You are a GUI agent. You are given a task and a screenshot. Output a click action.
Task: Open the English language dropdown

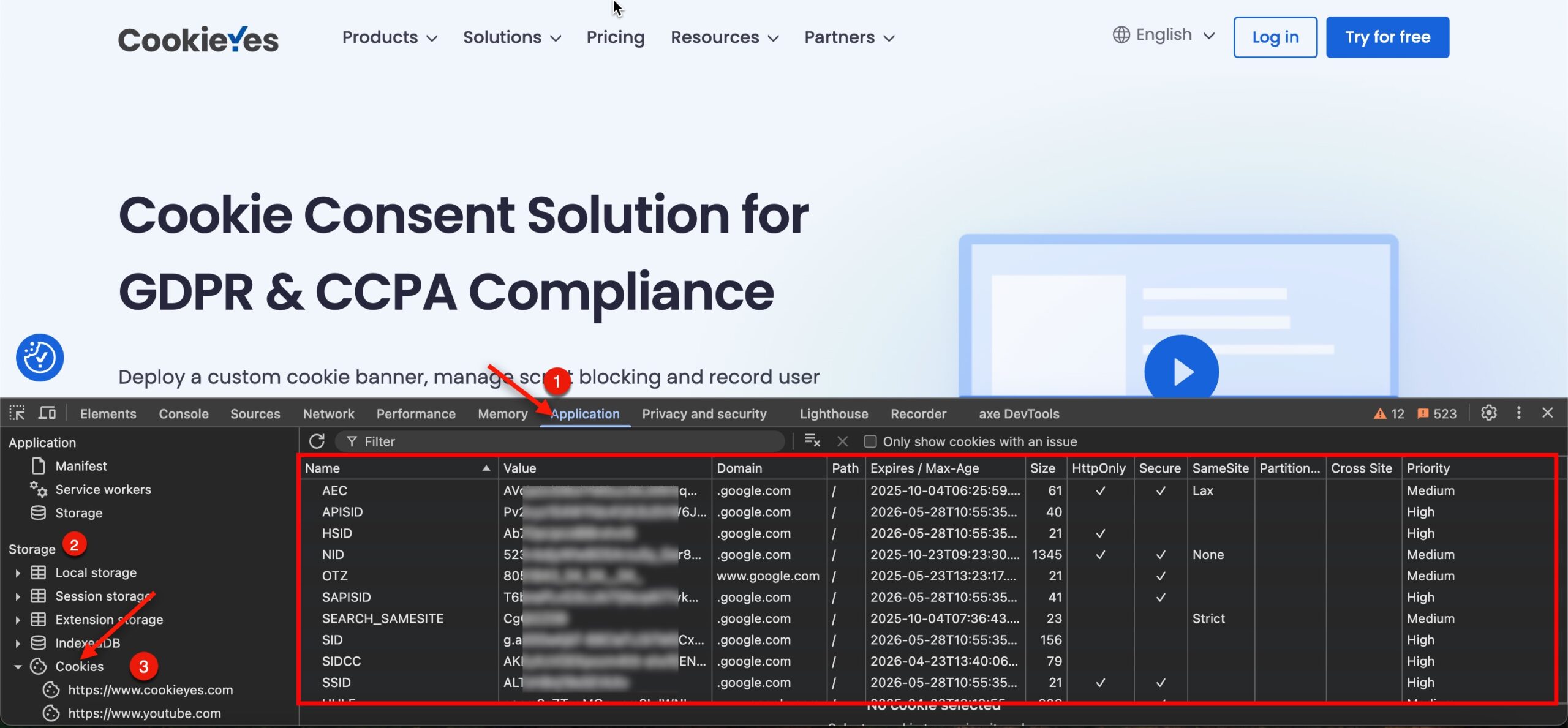1163,35
